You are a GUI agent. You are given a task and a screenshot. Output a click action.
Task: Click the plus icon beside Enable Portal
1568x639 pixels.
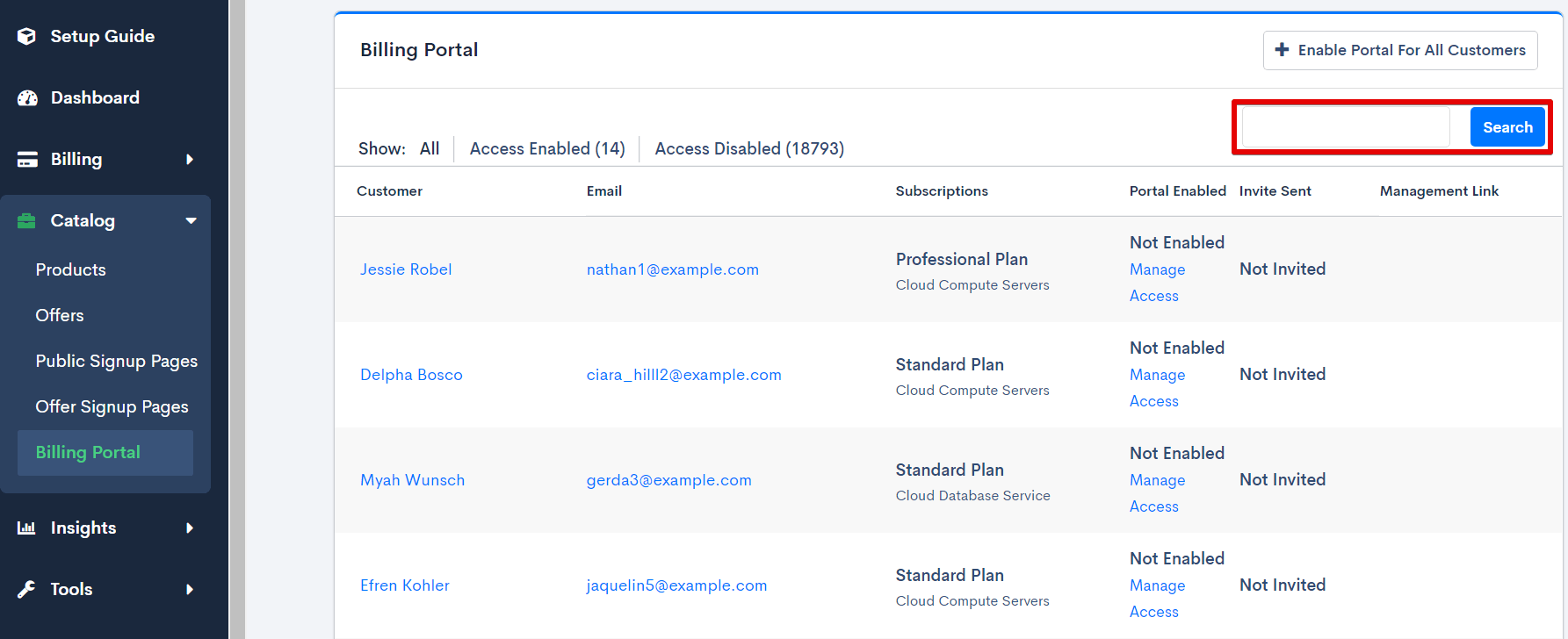click(1282, 50)
